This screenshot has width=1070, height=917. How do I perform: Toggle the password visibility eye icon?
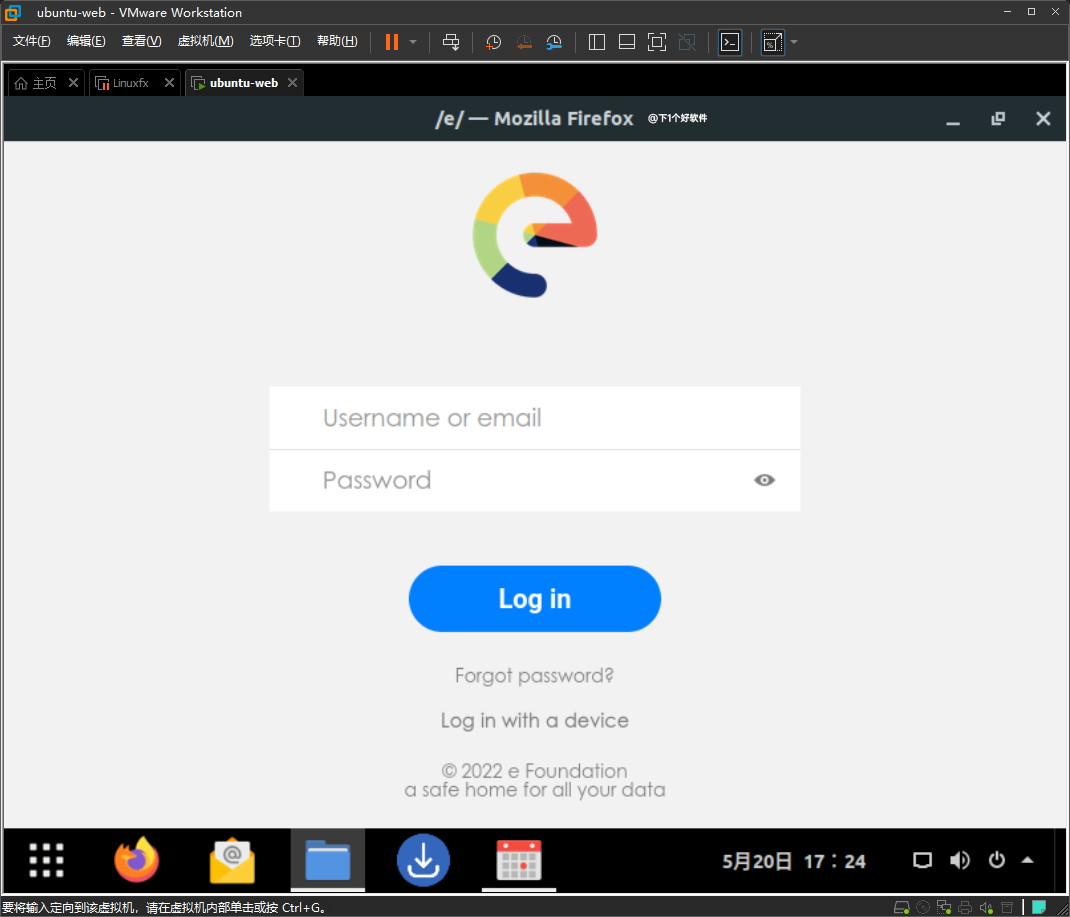coord(764,480)
